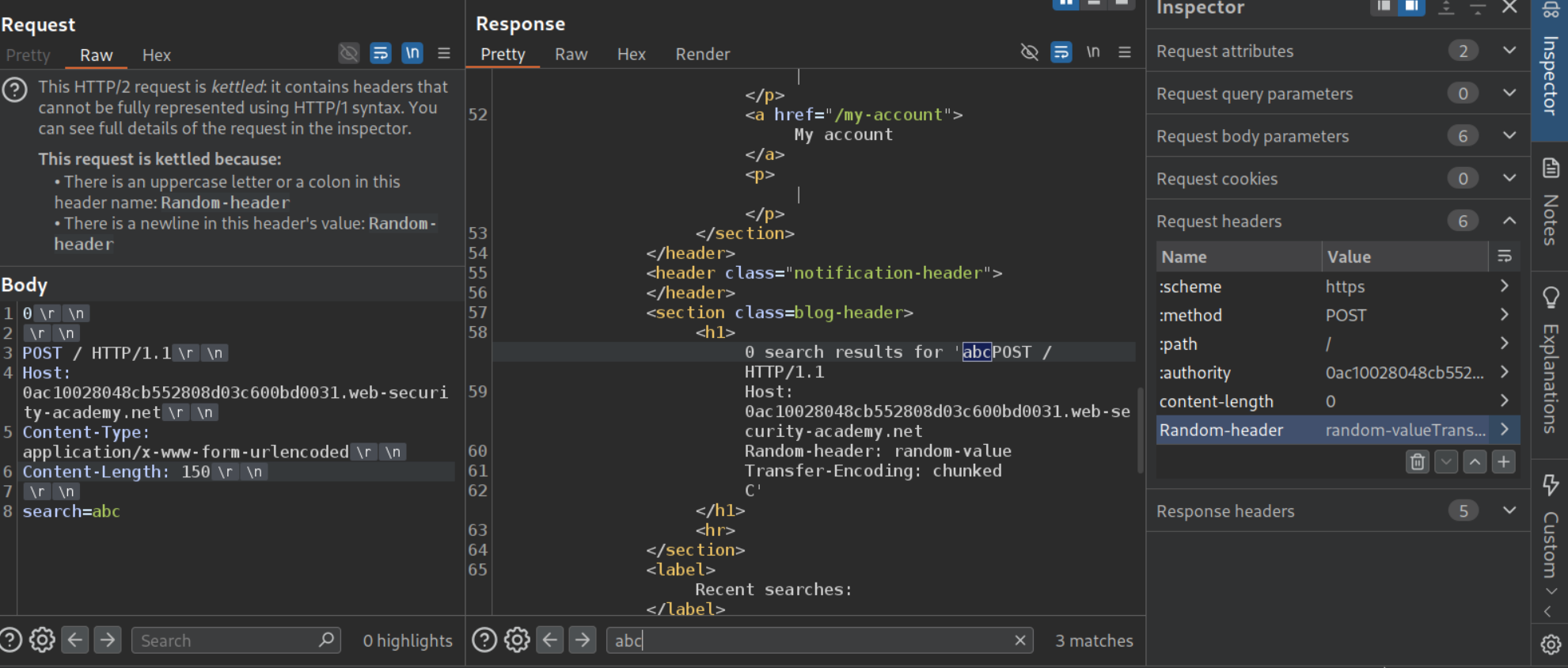This screenshot has width=1568, height=668.
Task: Delete the selected Random-header row
Action: 1418,461
